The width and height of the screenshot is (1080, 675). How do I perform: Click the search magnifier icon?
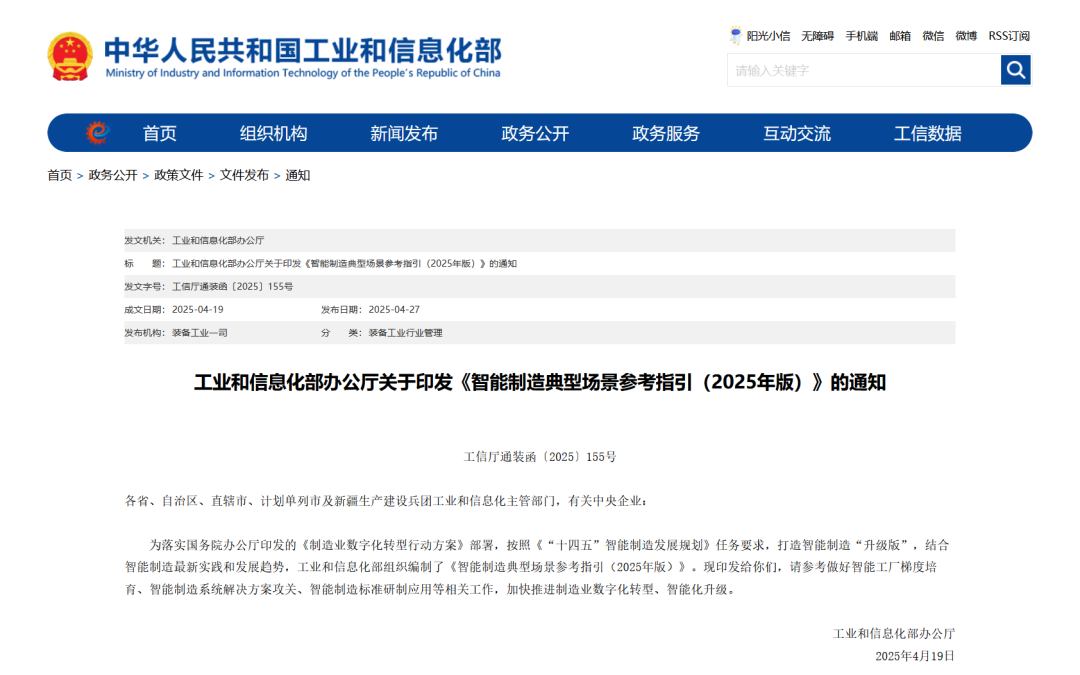[1015, 70]
